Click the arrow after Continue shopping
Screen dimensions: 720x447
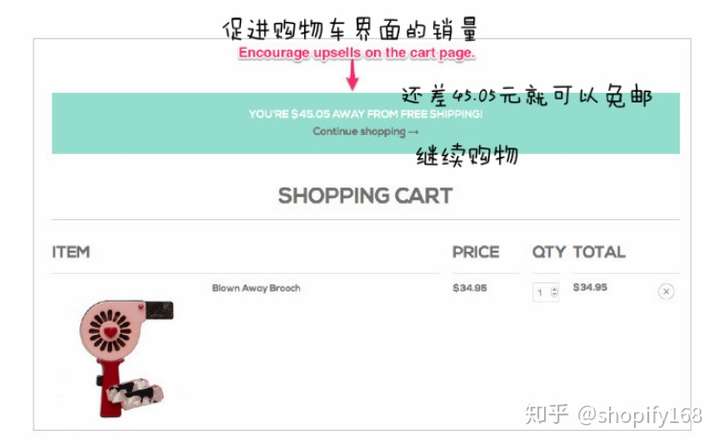coord(413,132)
